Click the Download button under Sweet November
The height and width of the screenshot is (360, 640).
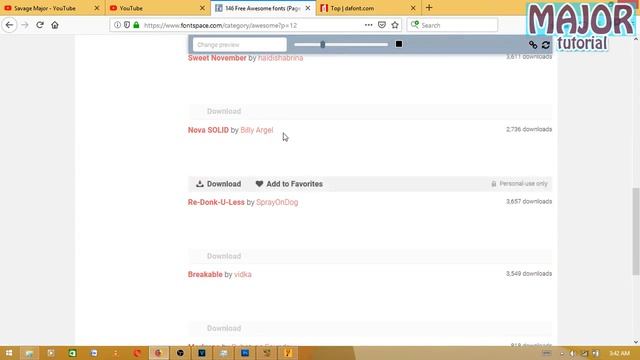[224, 111]
